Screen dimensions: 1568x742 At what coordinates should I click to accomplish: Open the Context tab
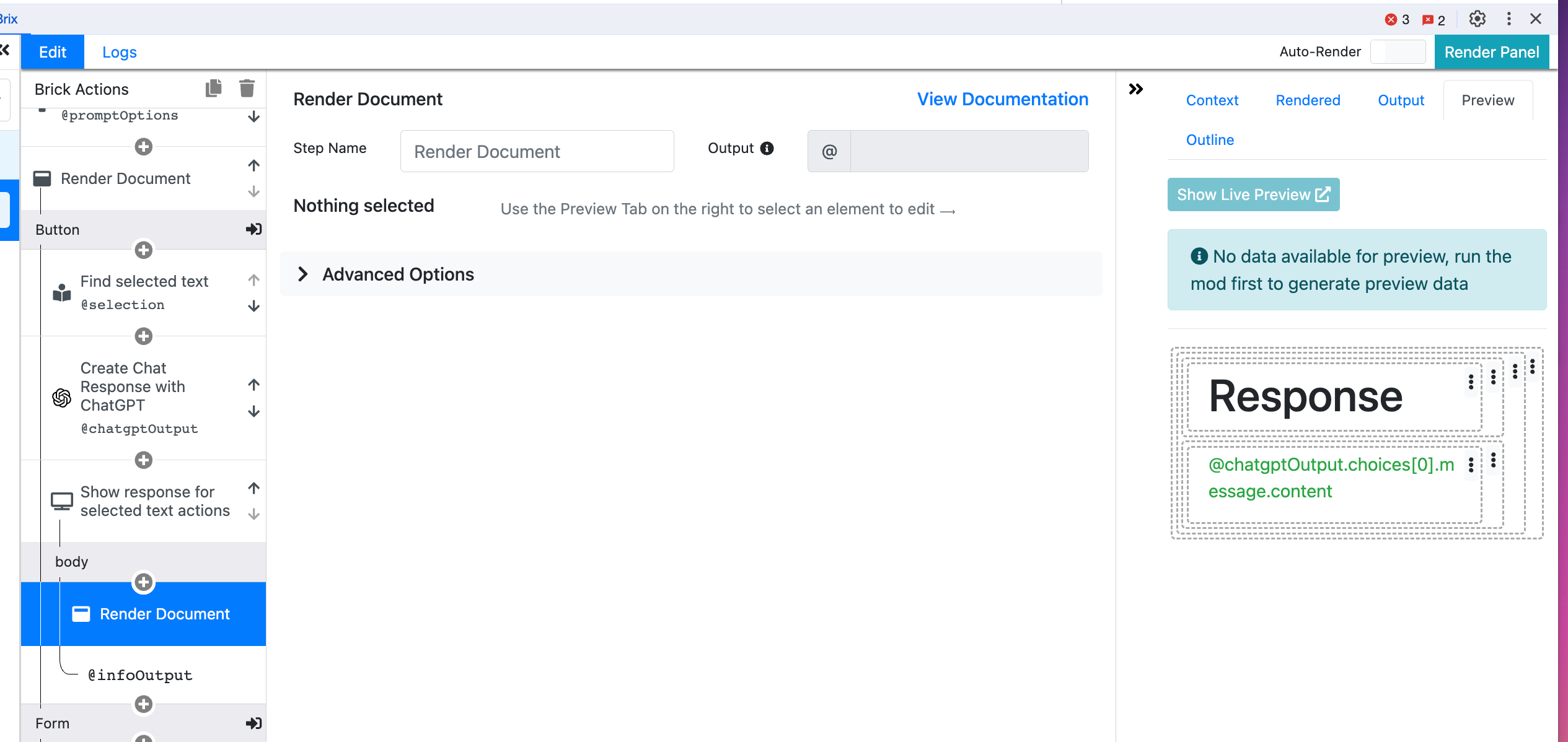pos(1212,100)
